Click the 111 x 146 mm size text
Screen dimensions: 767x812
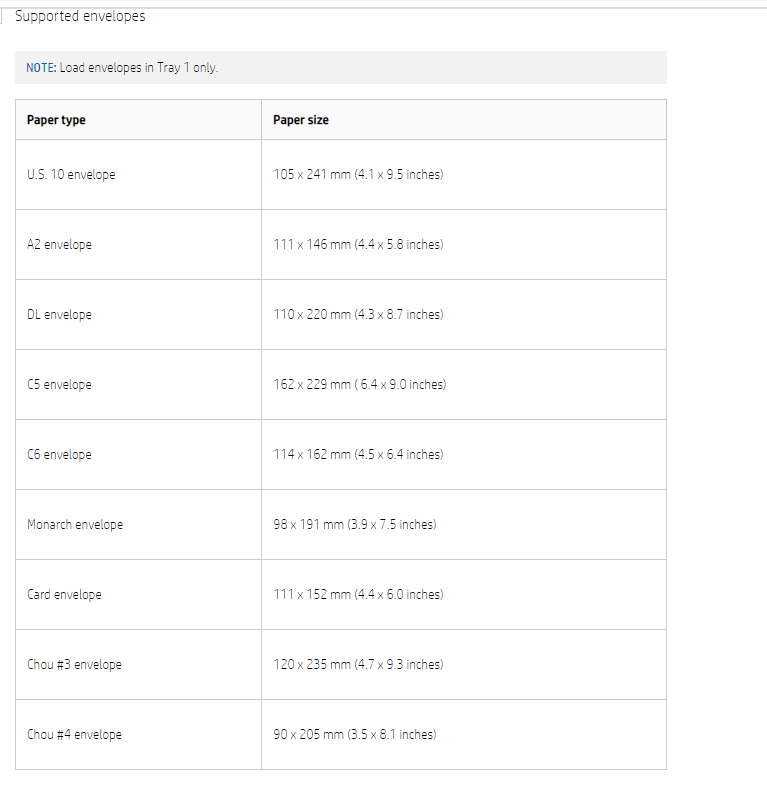358,245
